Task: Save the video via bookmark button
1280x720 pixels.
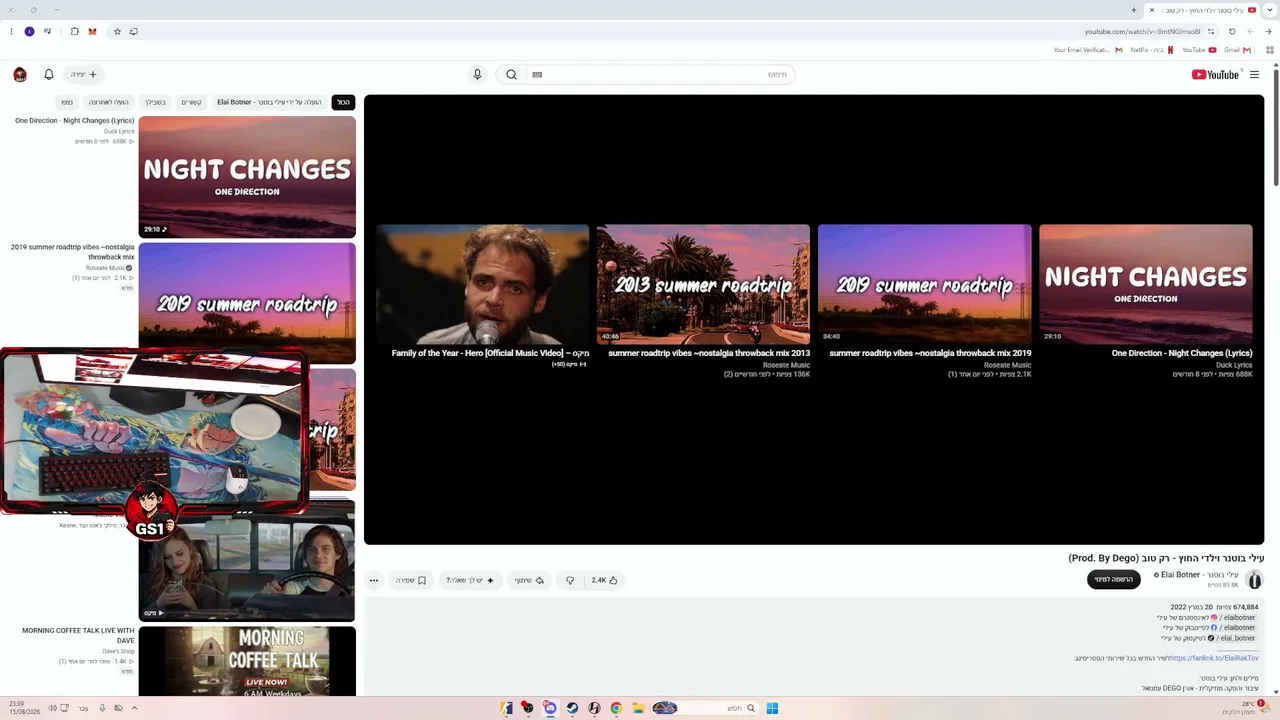Action: 410,580
